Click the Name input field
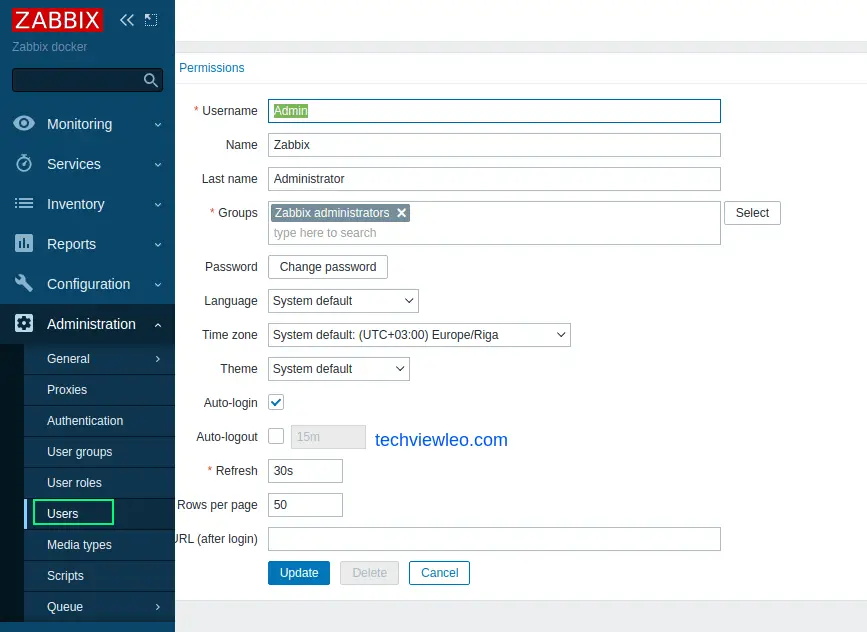The height and width of the screenshot is (632, 867). pos(494,145)
